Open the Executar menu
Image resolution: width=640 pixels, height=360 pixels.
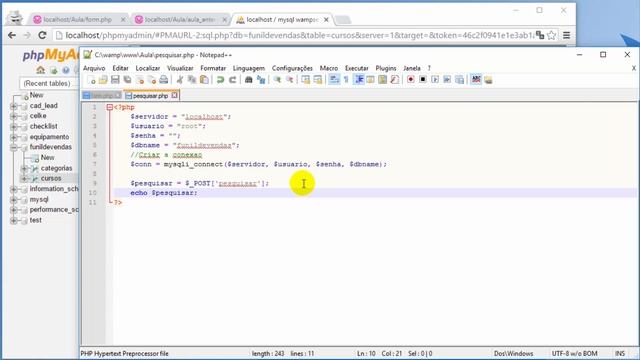click(x=357, y=68)
